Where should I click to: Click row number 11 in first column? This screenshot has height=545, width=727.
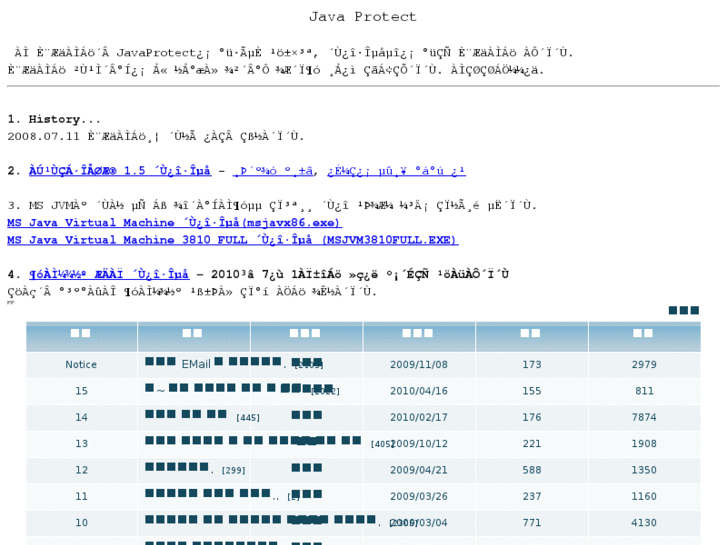(82, 497)
